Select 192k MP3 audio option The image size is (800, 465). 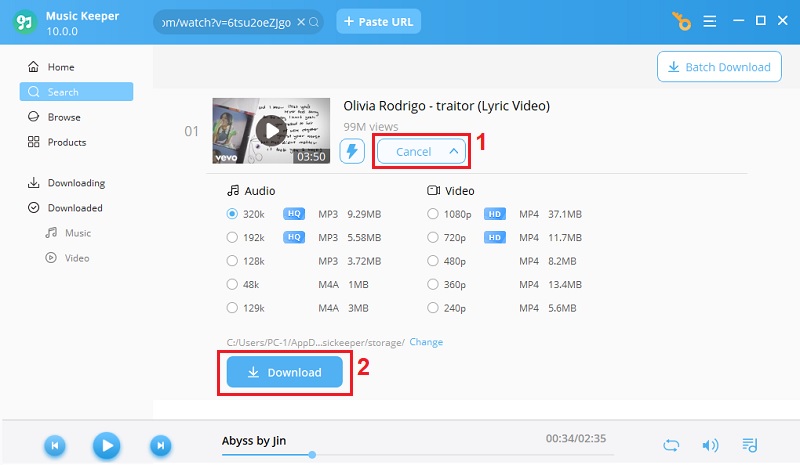tap(232, 237)
